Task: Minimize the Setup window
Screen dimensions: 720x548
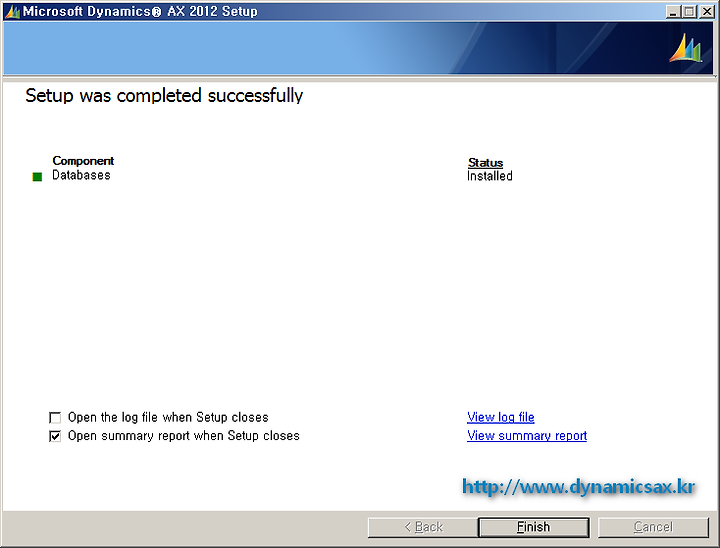Action: pyautogui.click(x=673, y=12)
